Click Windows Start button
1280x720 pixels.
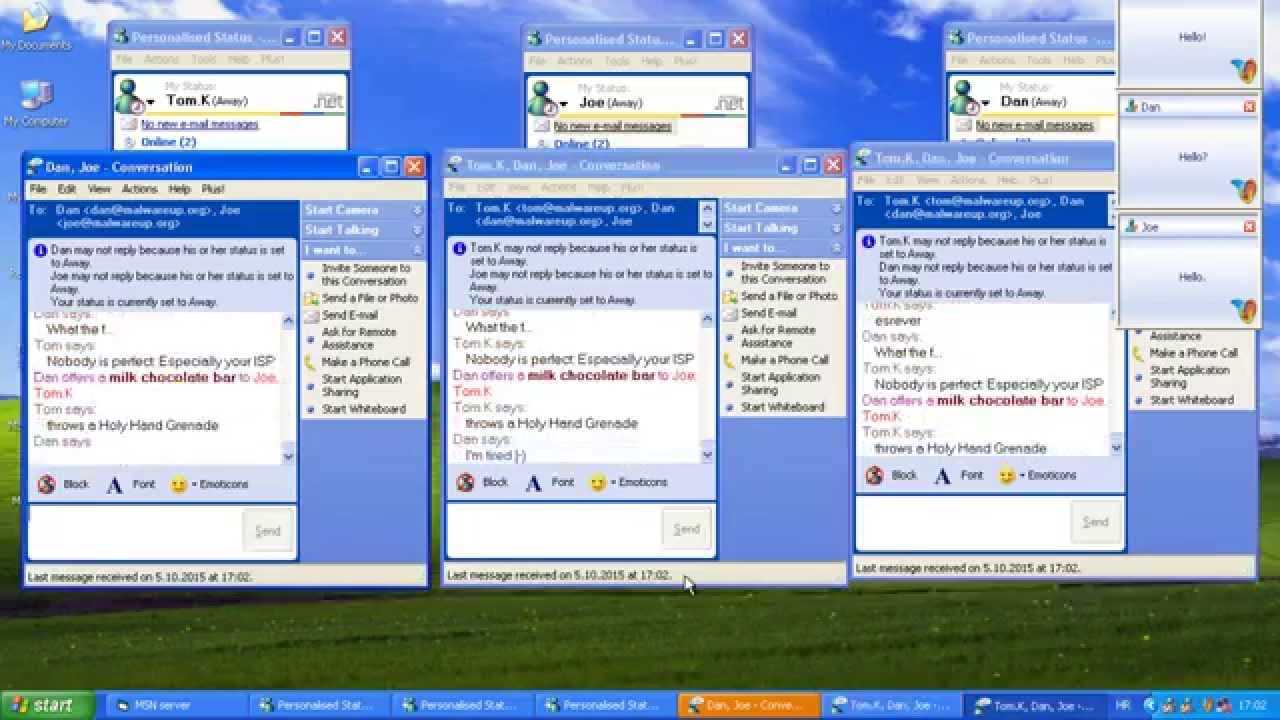click(48, 705)
